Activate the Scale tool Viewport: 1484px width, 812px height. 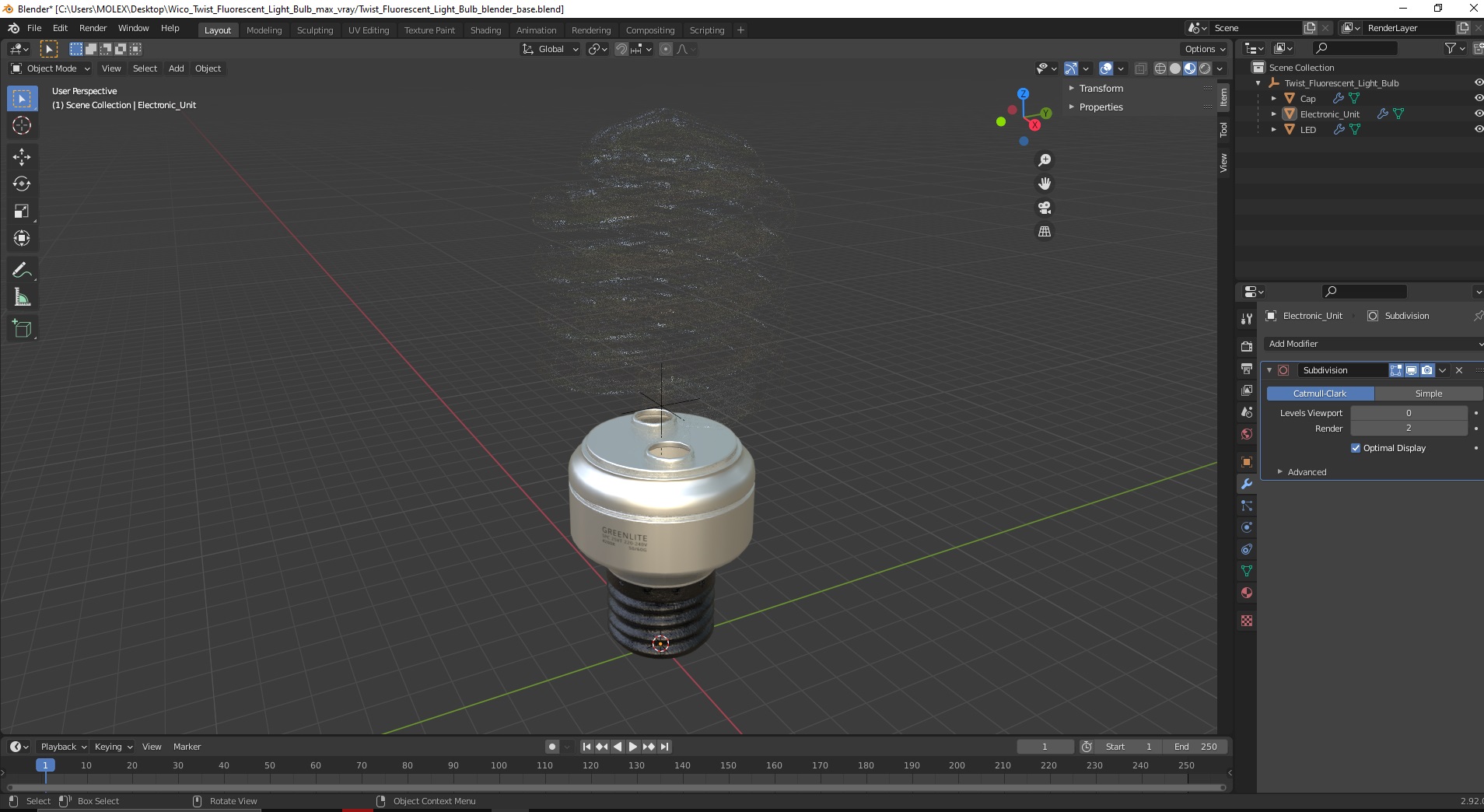point(22,211)
